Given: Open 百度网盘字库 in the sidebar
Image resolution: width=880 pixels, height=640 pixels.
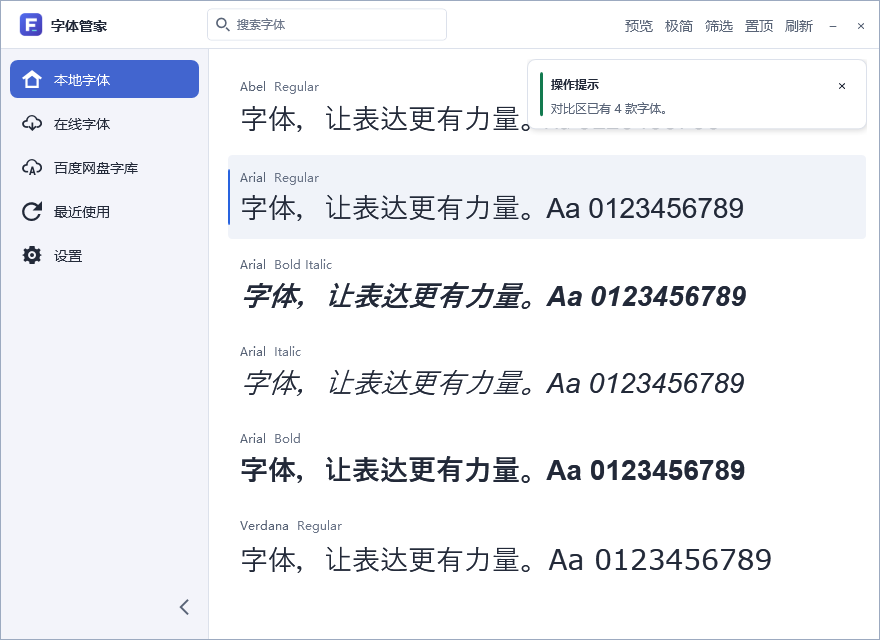Looking at the screenshot, I should point(104,167).
